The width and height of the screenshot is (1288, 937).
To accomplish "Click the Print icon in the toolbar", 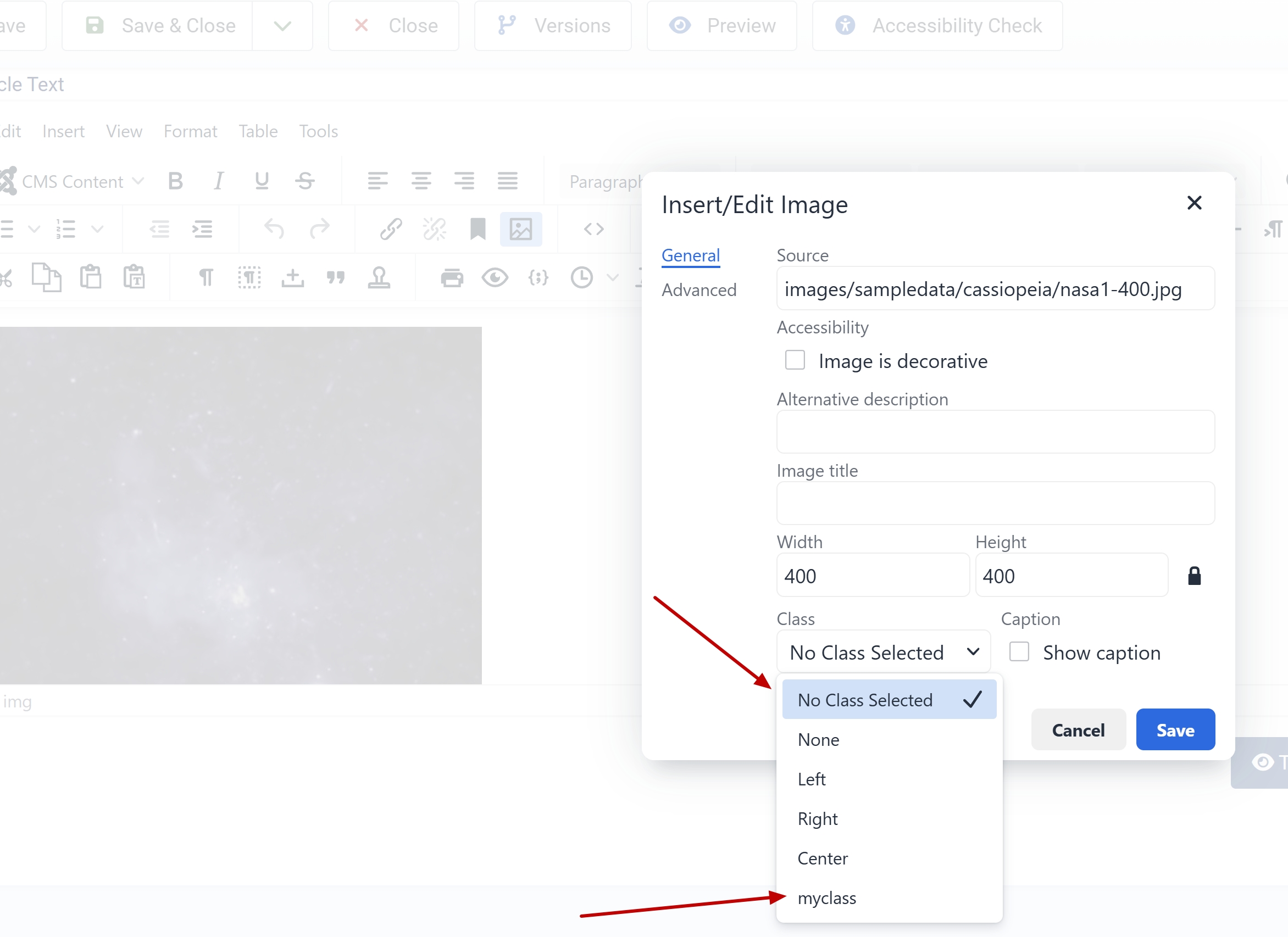I will [x=452, y=277].
